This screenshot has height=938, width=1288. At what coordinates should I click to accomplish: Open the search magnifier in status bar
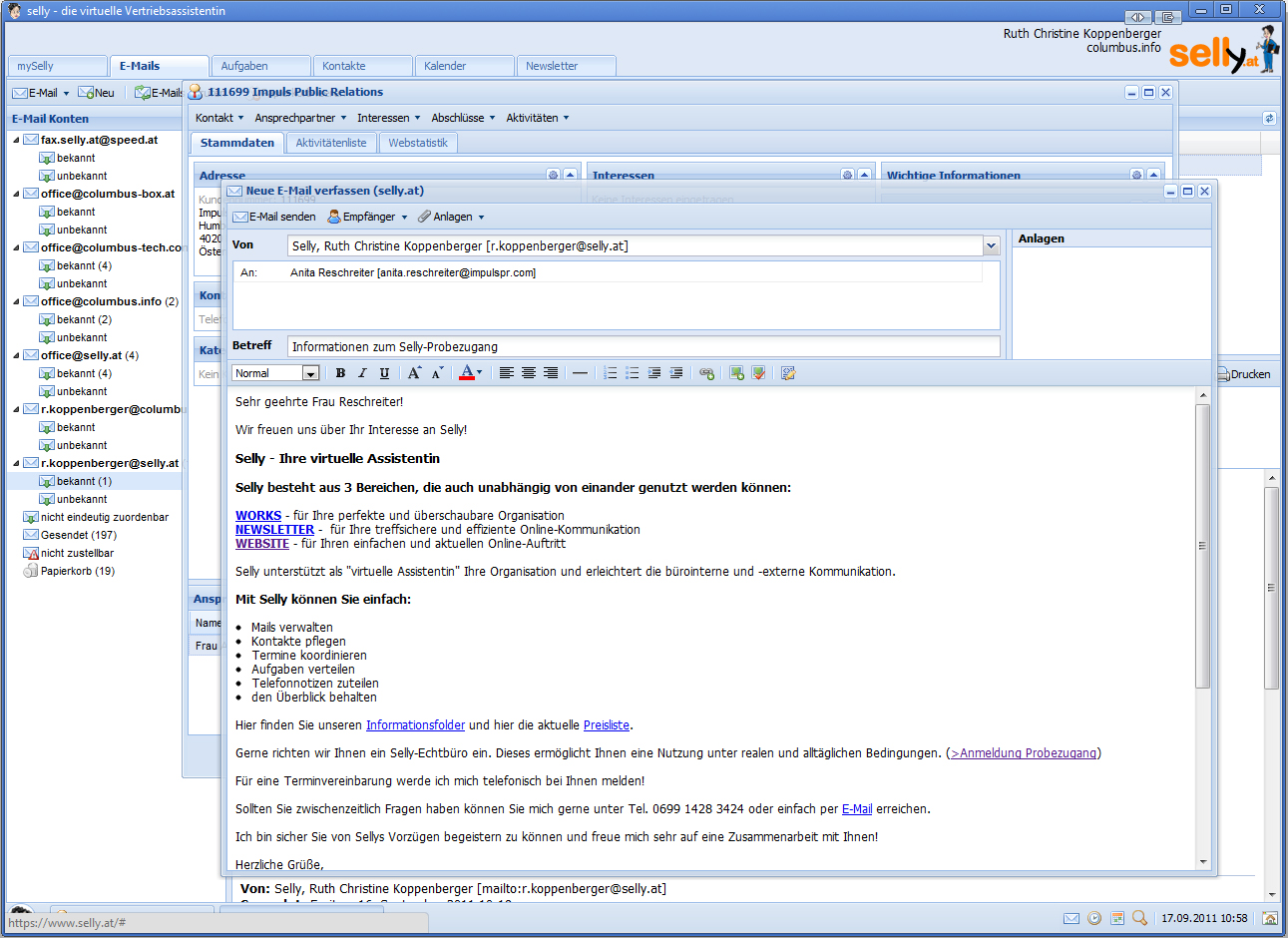(x=1139, y=918)
